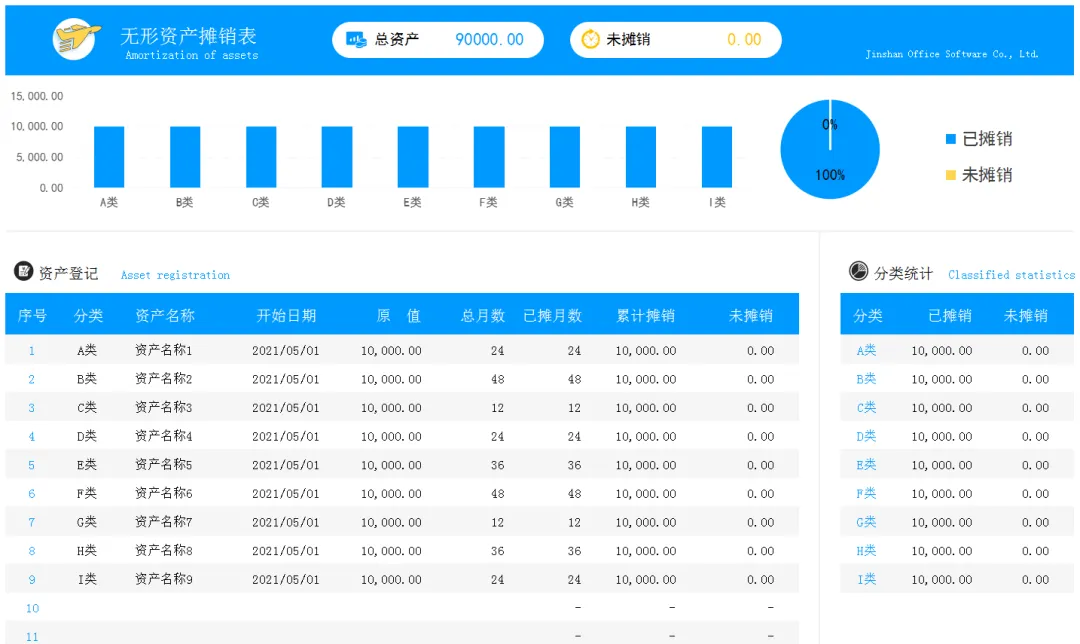Click total months 48 in row 2

(x=497, y=380)
